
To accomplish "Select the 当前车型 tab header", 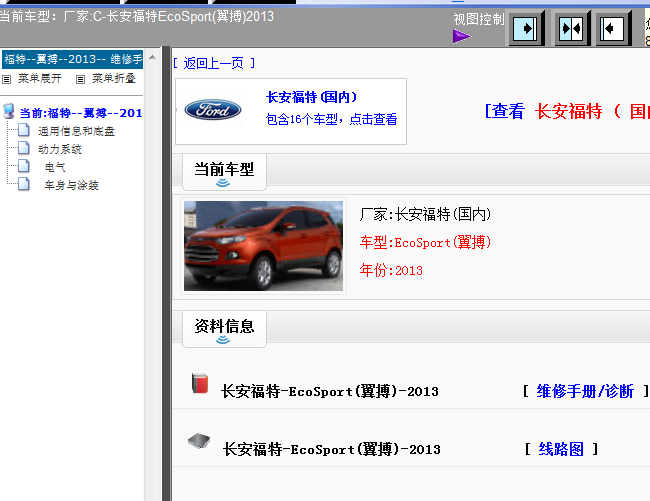I will tap(224, 172).
